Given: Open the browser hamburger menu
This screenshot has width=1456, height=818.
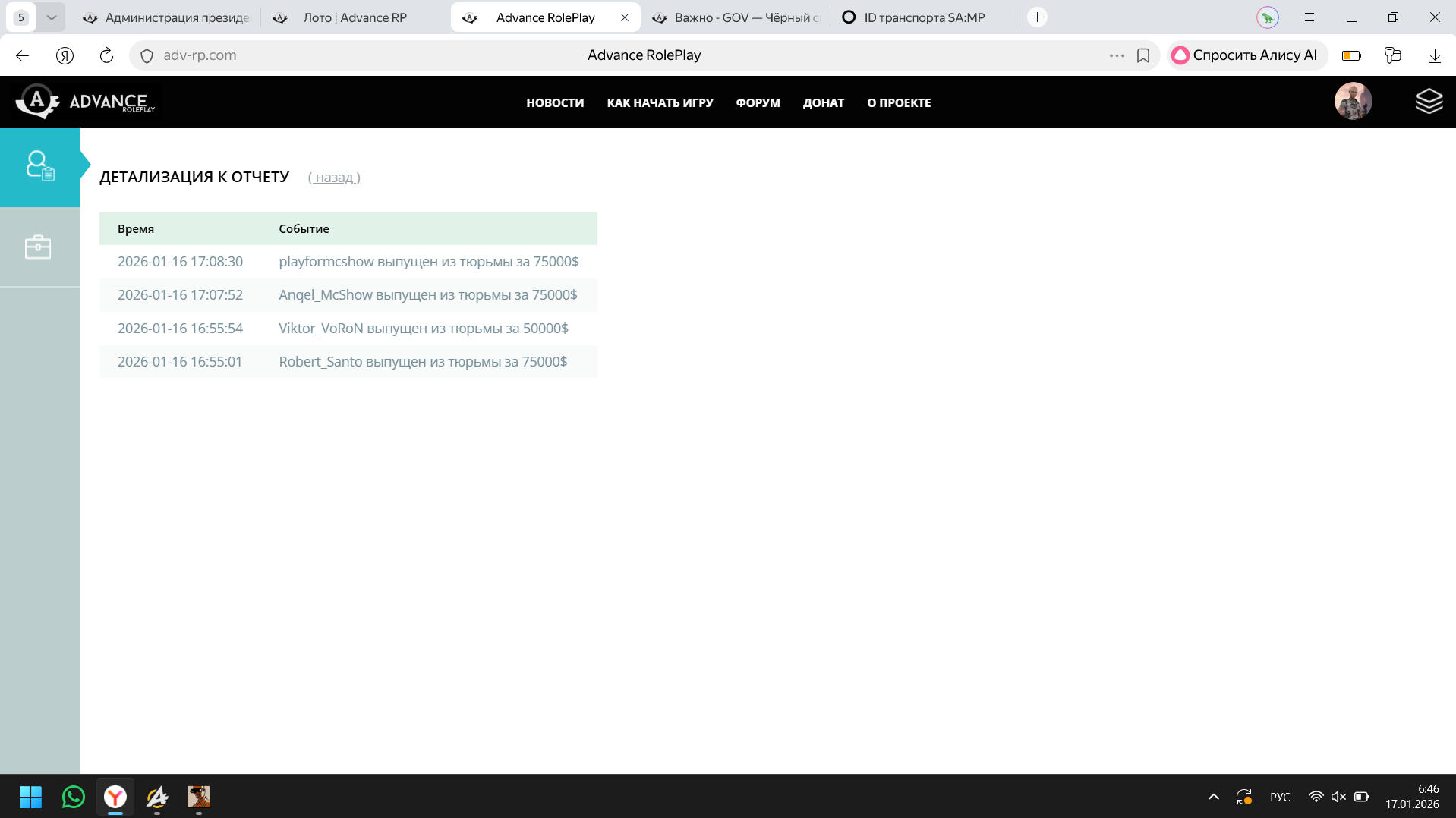Looking at the screenshot, I should pos(1309,17).
